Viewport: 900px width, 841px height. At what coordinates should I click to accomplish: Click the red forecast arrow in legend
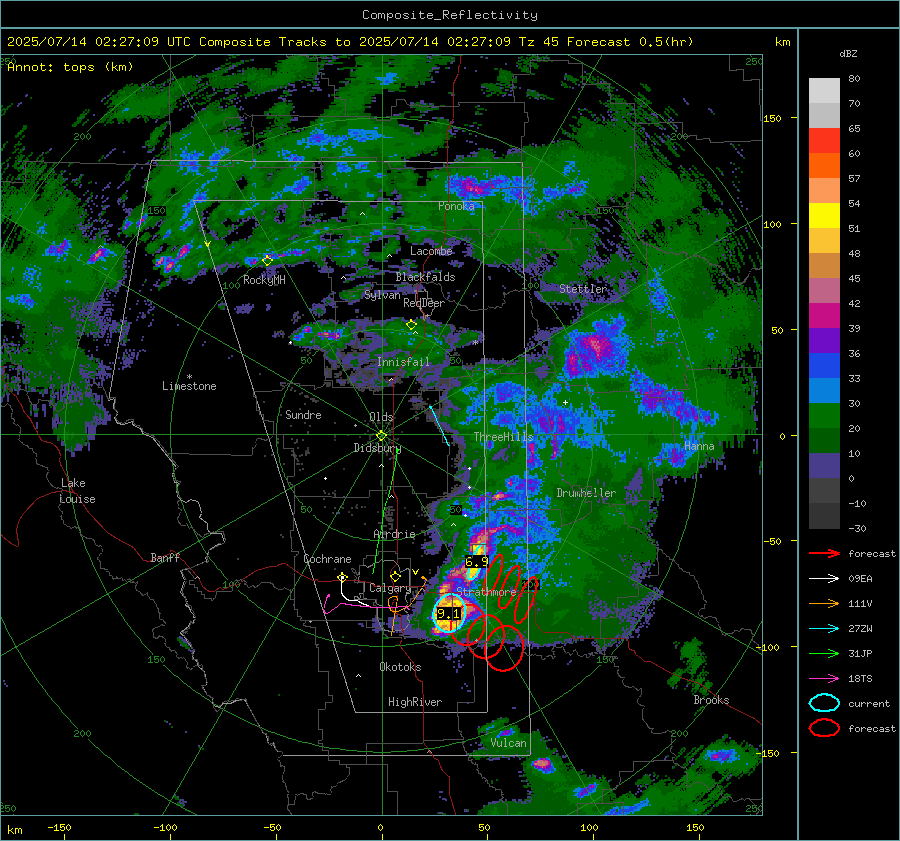pos(824,553)
